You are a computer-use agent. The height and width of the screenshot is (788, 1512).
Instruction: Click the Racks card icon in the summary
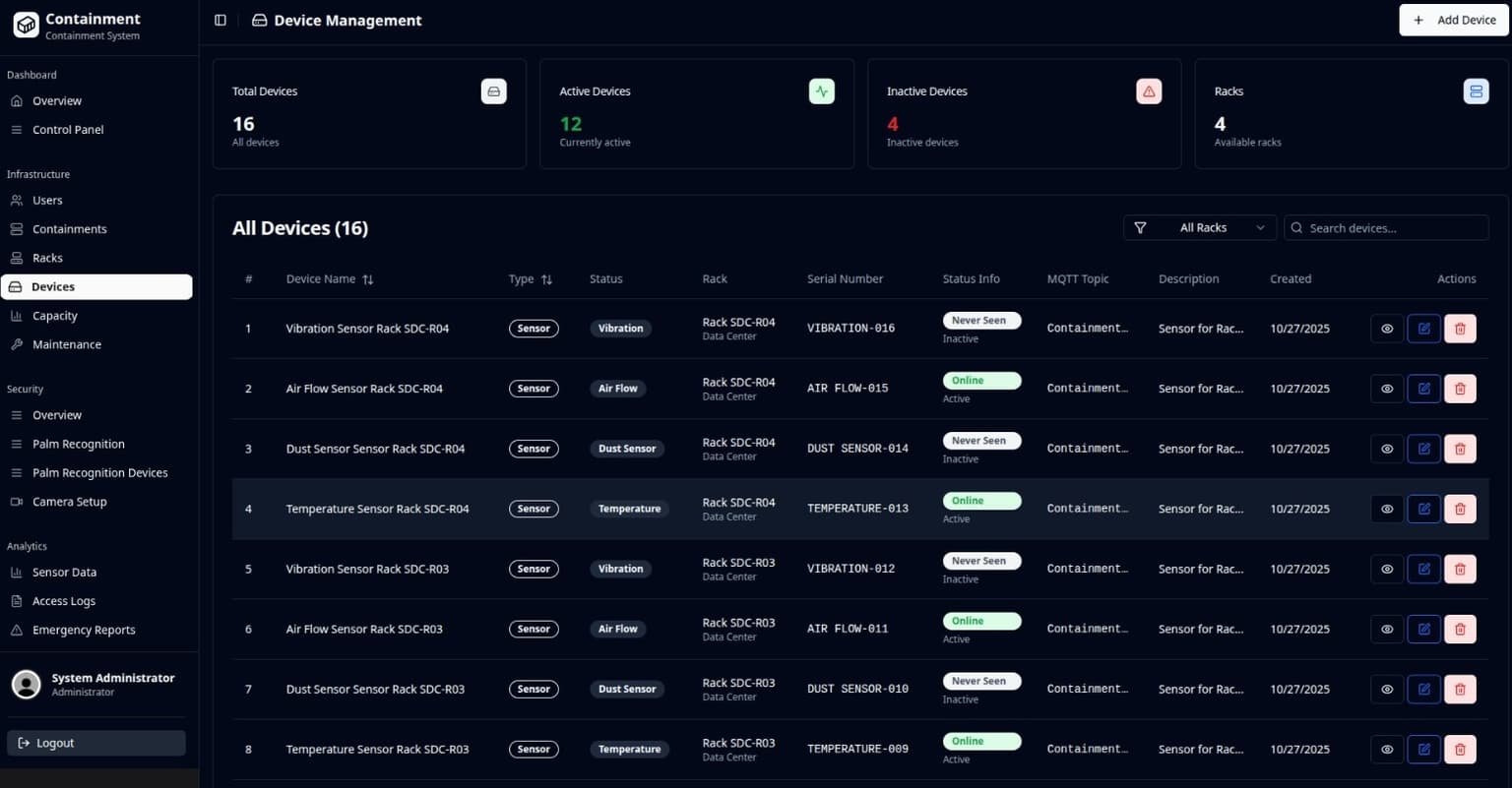coord(1476,91)
